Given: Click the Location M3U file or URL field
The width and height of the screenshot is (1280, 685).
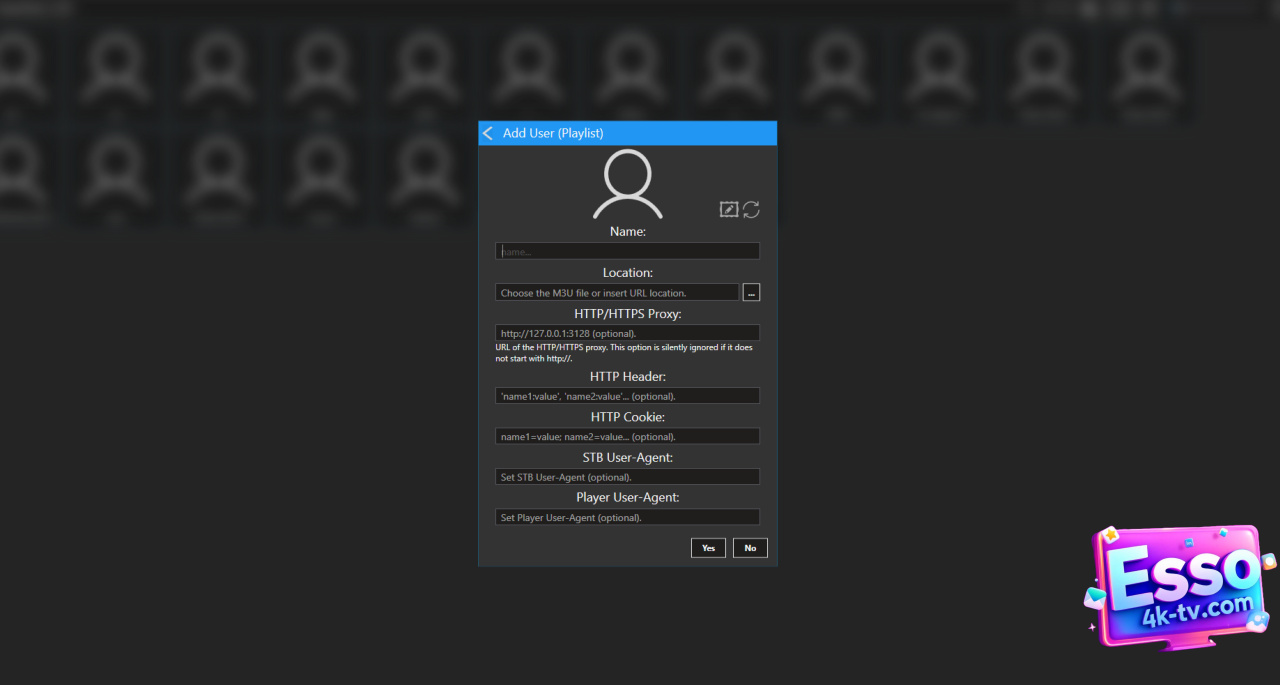Looking at the screenshot, I should (617, 293).
